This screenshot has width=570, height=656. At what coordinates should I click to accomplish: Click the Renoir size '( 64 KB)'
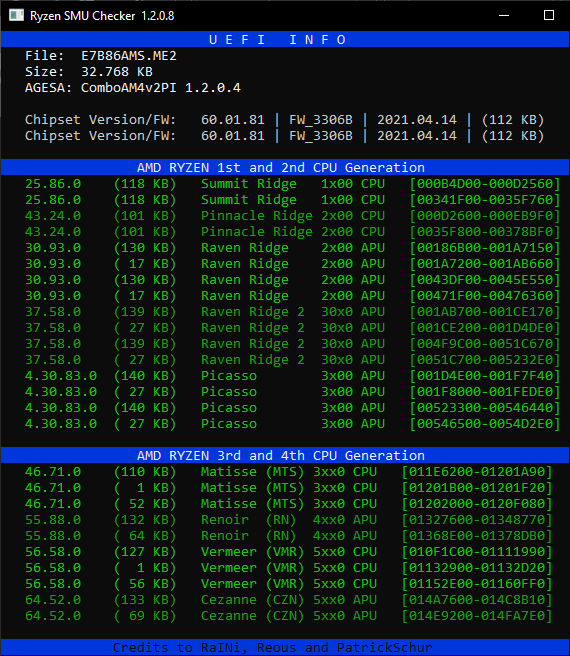pyautogui.click(x=145, y=536)
